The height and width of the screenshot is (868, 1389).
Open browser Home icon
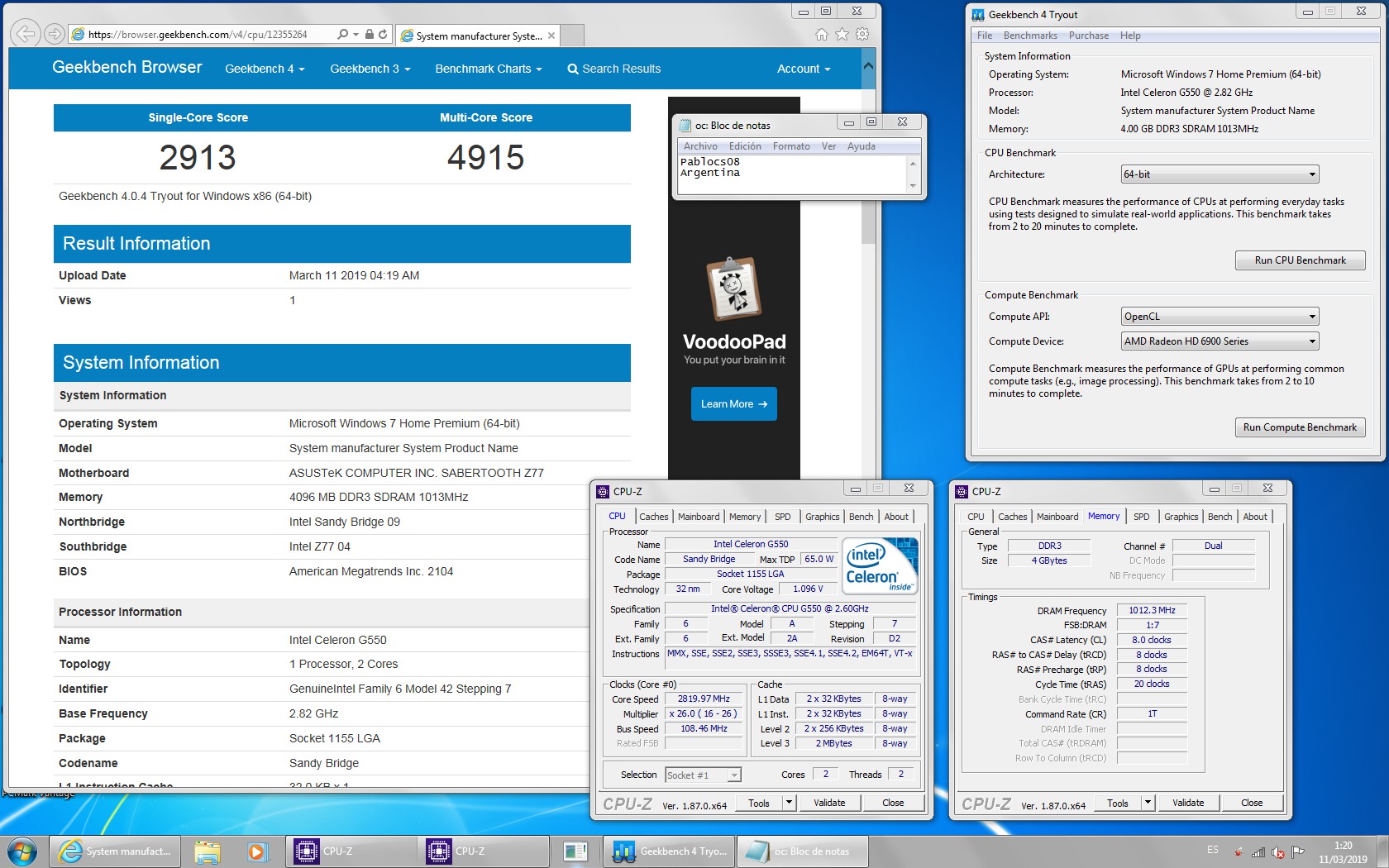pos(821,34)
